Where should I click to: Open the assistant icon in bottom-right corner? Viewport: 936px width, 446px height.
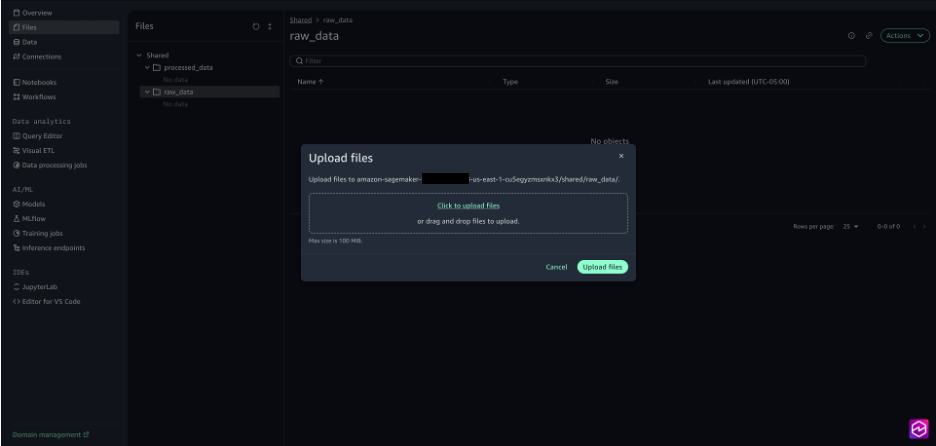tap(918, 428)
